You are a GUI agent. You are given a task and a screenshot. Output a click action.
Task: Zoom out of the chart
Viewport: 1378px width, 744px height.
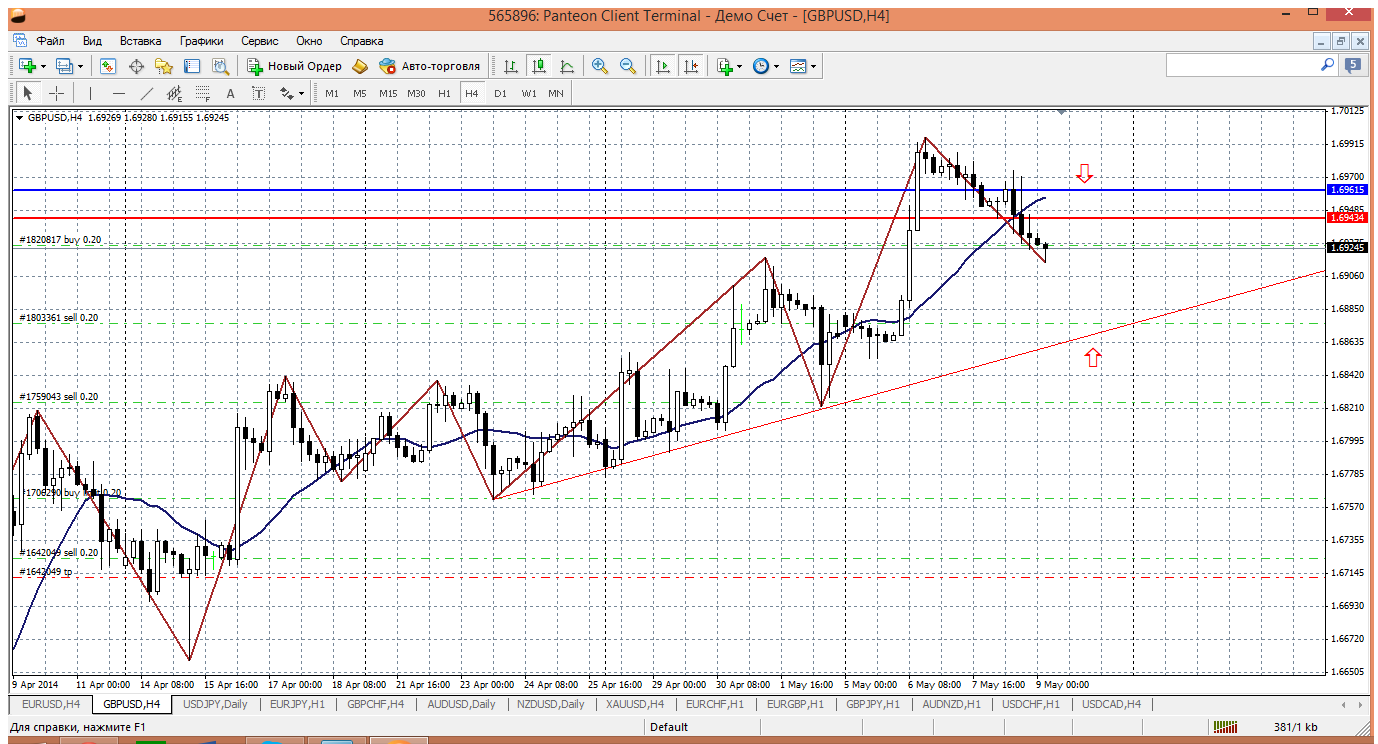pos(628,66)
